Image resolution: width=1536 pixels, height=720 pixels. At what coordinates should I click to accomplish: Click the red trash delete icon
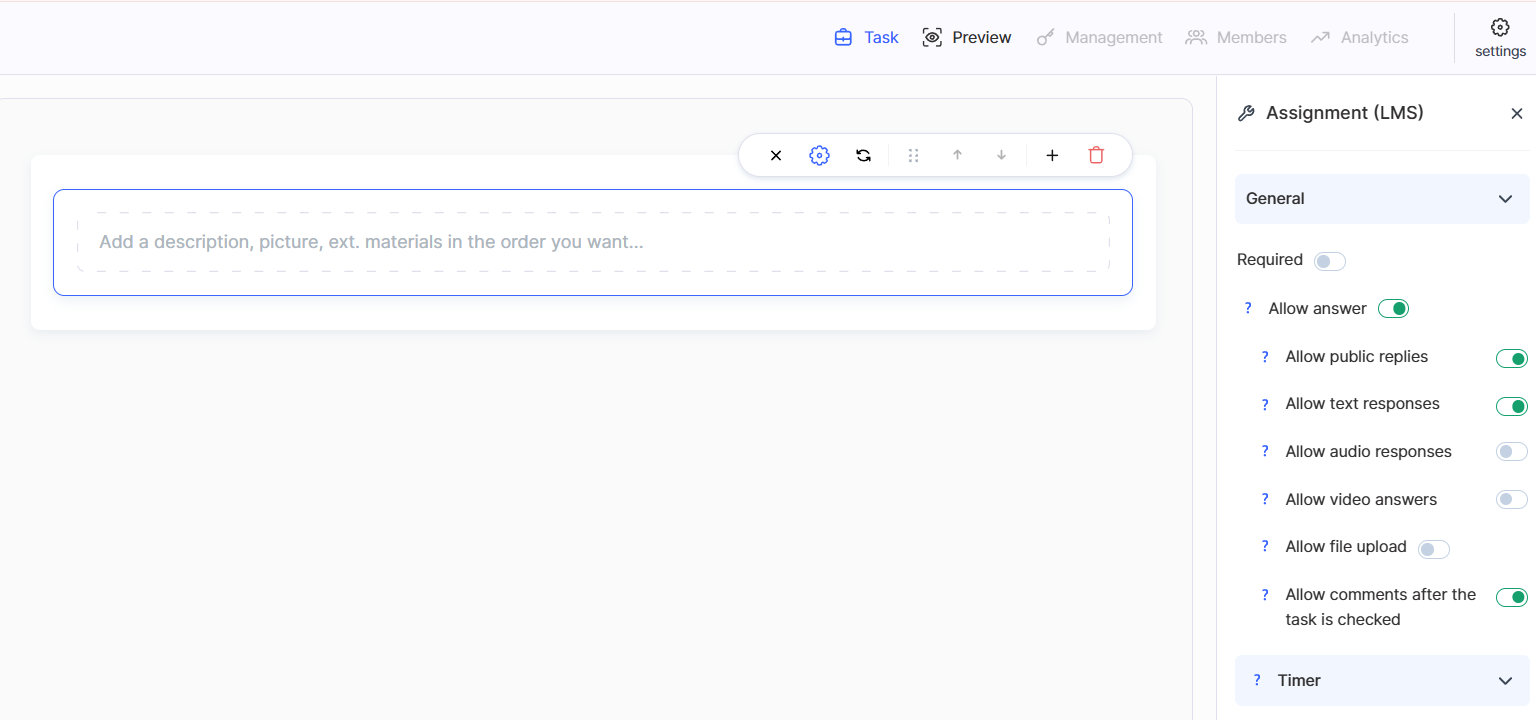(x=1096, y=155)
